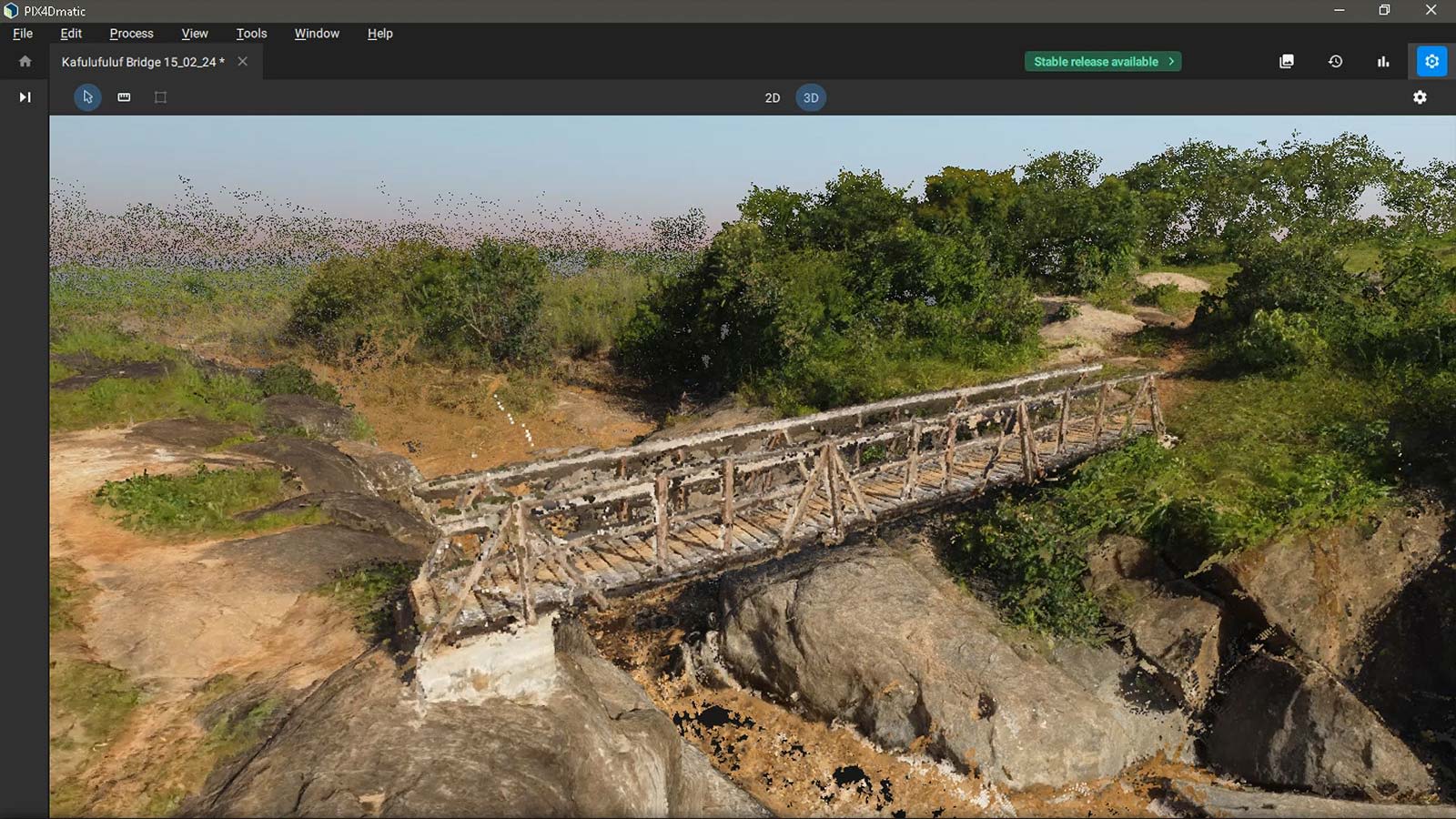1456x819 pixels.
Task: Open the processing options panel
Action: click(1431, 61)
